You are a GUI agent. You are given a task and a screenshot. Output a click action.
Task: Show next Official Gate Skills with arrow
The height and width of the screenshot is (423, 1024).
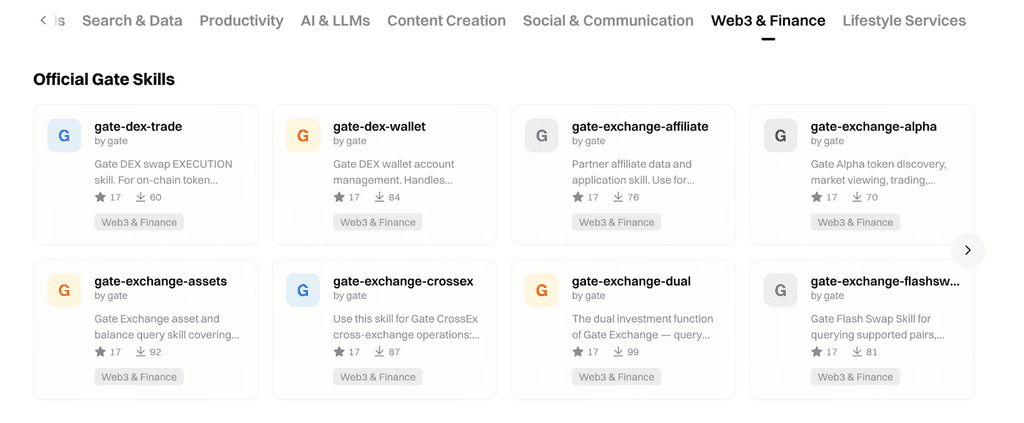click(x=967, y=250)
